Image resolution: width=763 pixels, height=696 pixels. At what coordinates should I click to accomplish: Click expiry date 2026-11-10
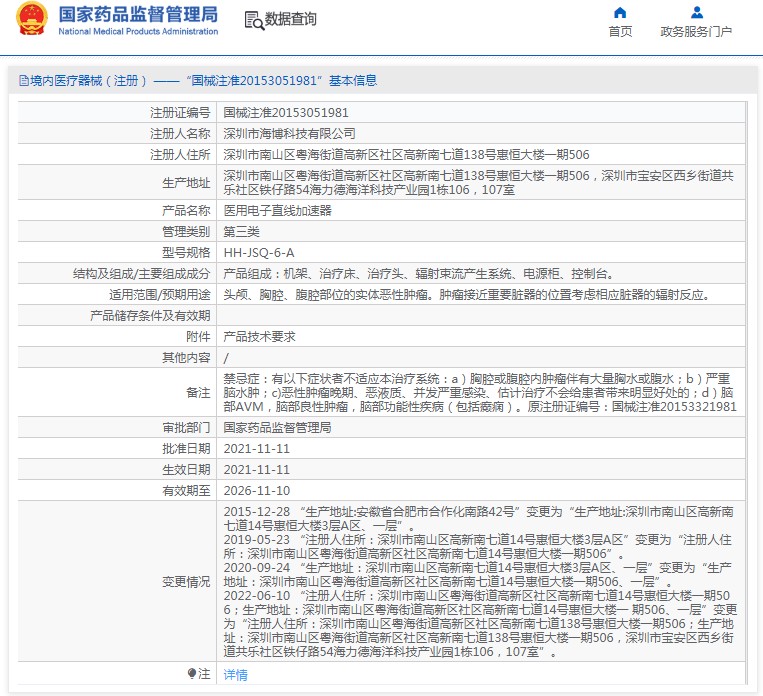click(x=256, y=491)
